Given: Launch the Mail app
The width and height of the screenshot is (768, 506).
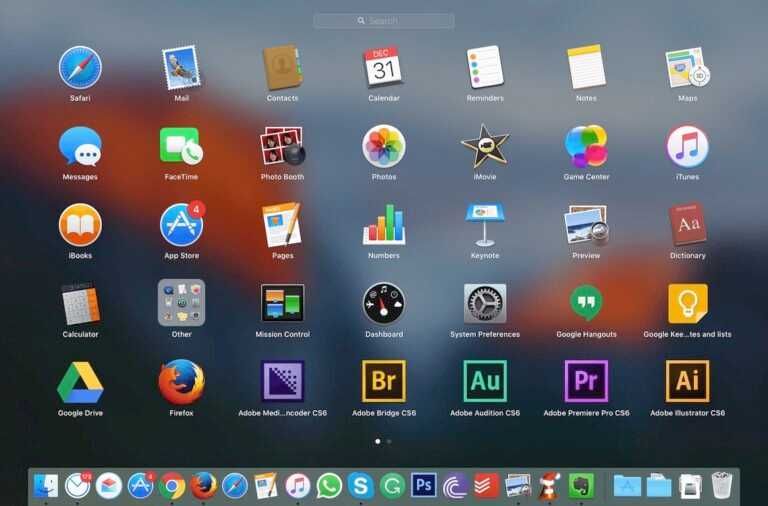Looking at the screenshot, I should [x=181, y=68].
